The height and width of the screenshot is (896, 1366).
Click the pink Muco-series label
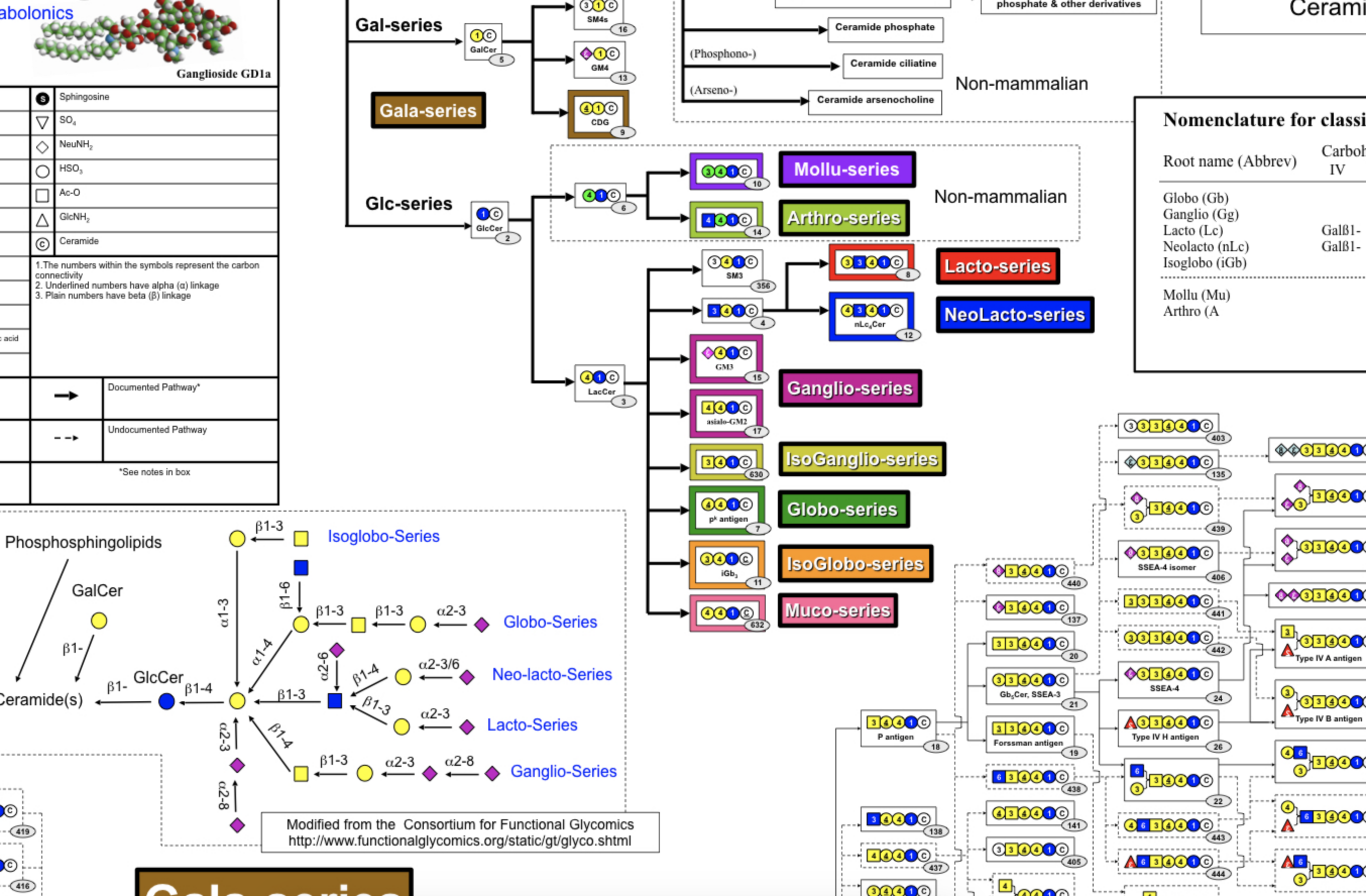point(837,610)
